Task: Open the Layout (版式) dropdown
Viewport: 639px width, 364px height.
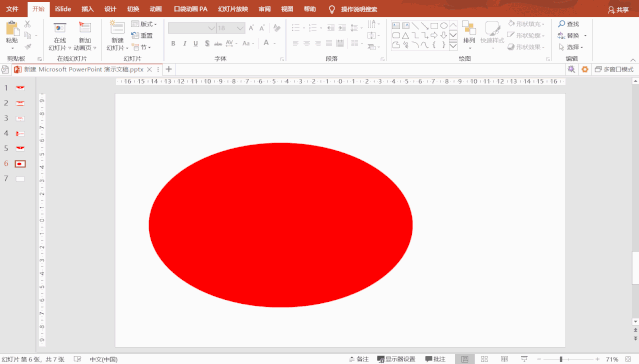Action: click(144, 24)
